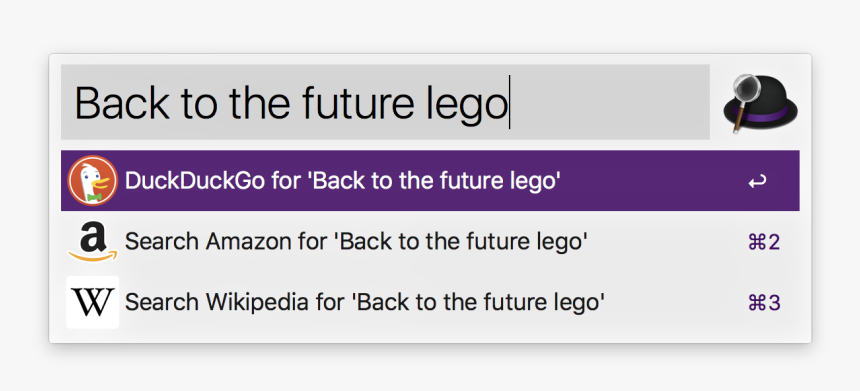Click the ⌘3 shortcut label
This screenshot has height=391, width=860.
click(764, 302)
